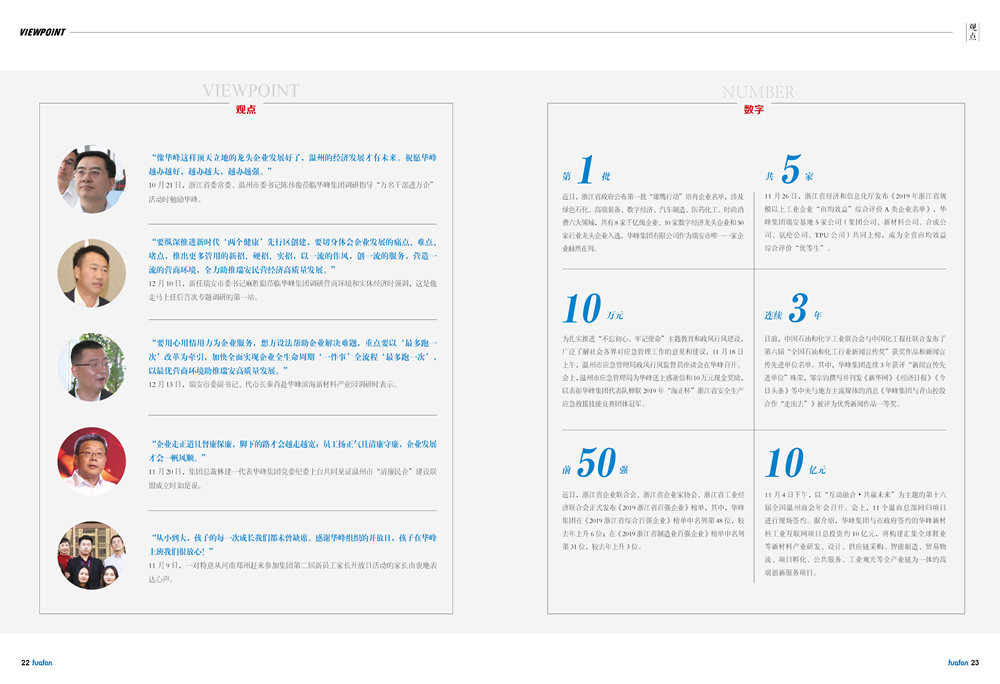Click the blue '前50强' statistic heading

[x=594, y=463]
